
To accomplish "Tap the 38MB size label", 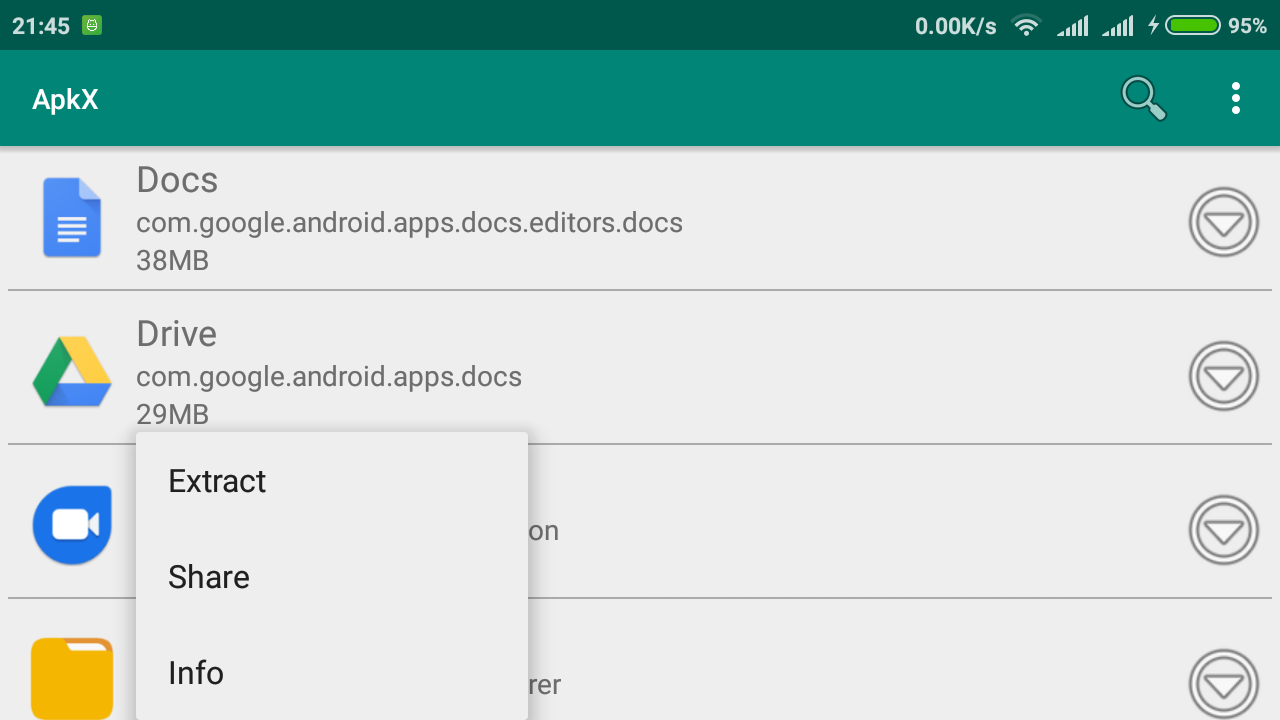I will [173, 261].
